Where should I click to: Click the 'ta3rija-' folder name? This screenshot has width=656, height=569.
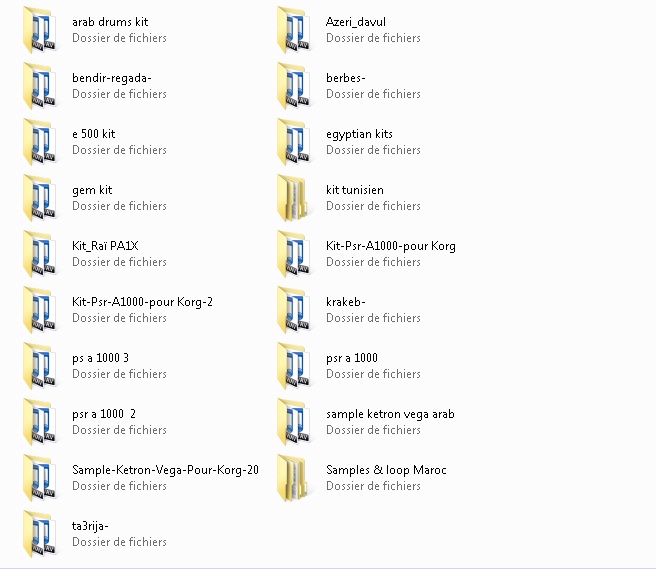(x=90, y=527)
